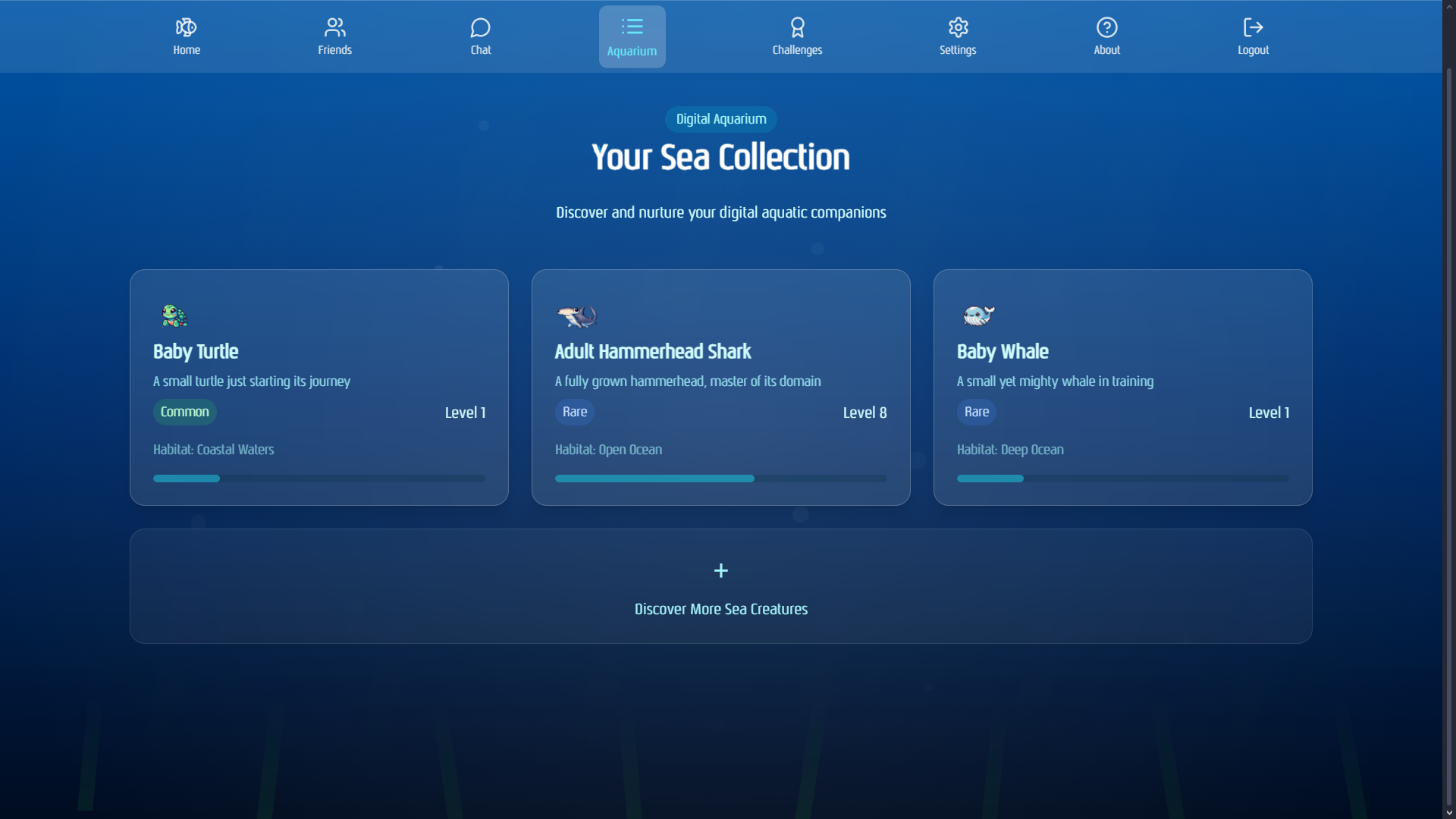This screenshot has height=819, width=1456.
Task: Click the hammerhead shark creature icon
Action: 577,316
